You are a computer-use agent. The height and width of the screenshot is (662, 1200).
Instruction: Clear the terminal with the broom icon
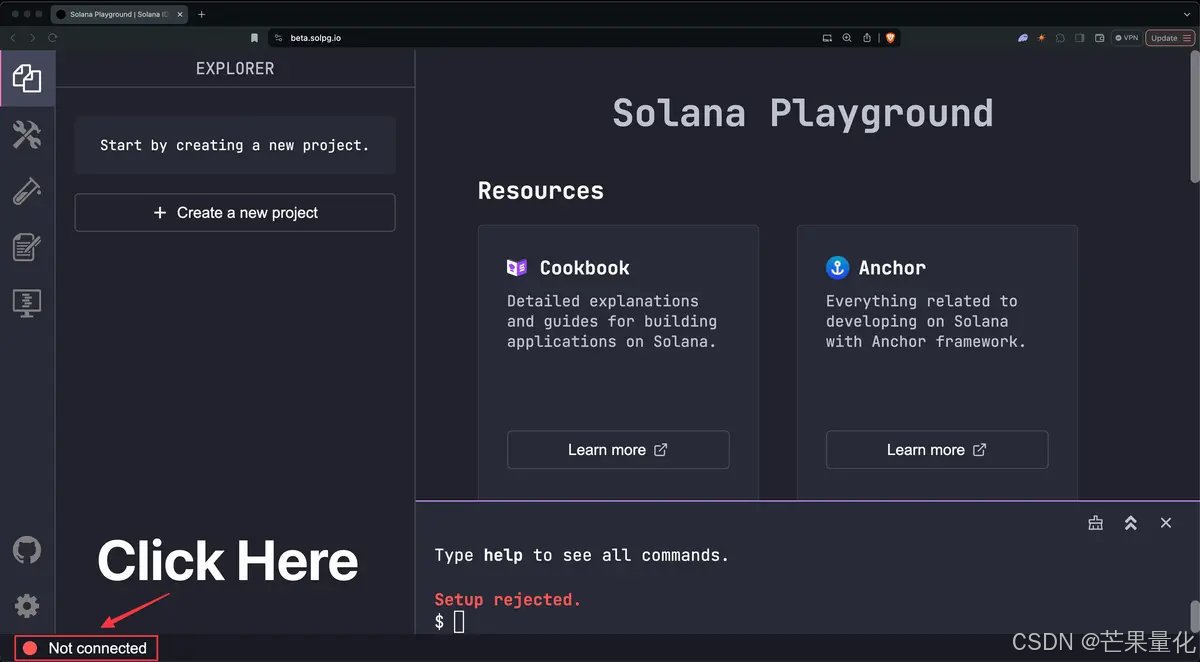click(1096, 523)
